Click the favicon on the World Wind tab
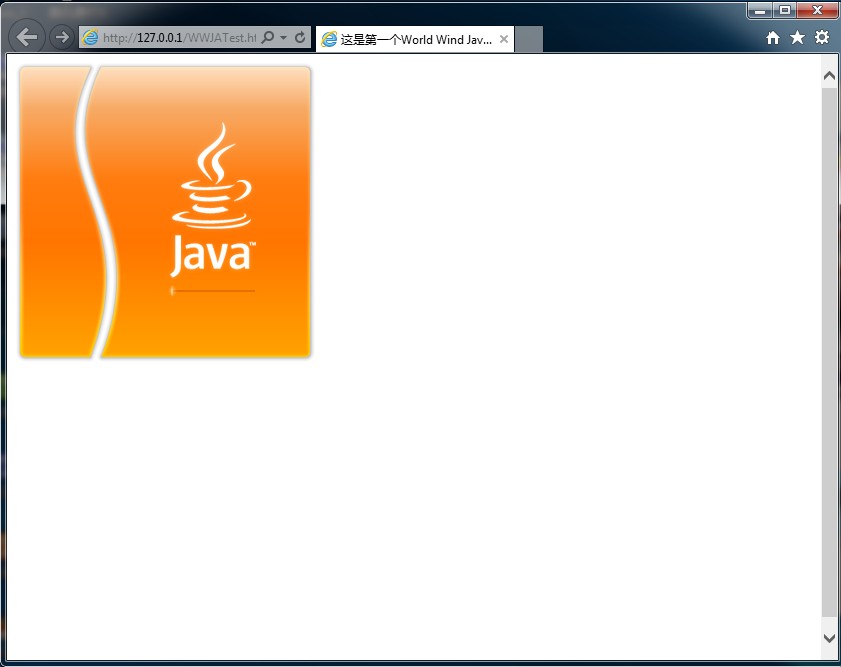841x667 pixels. pos(329,39)
